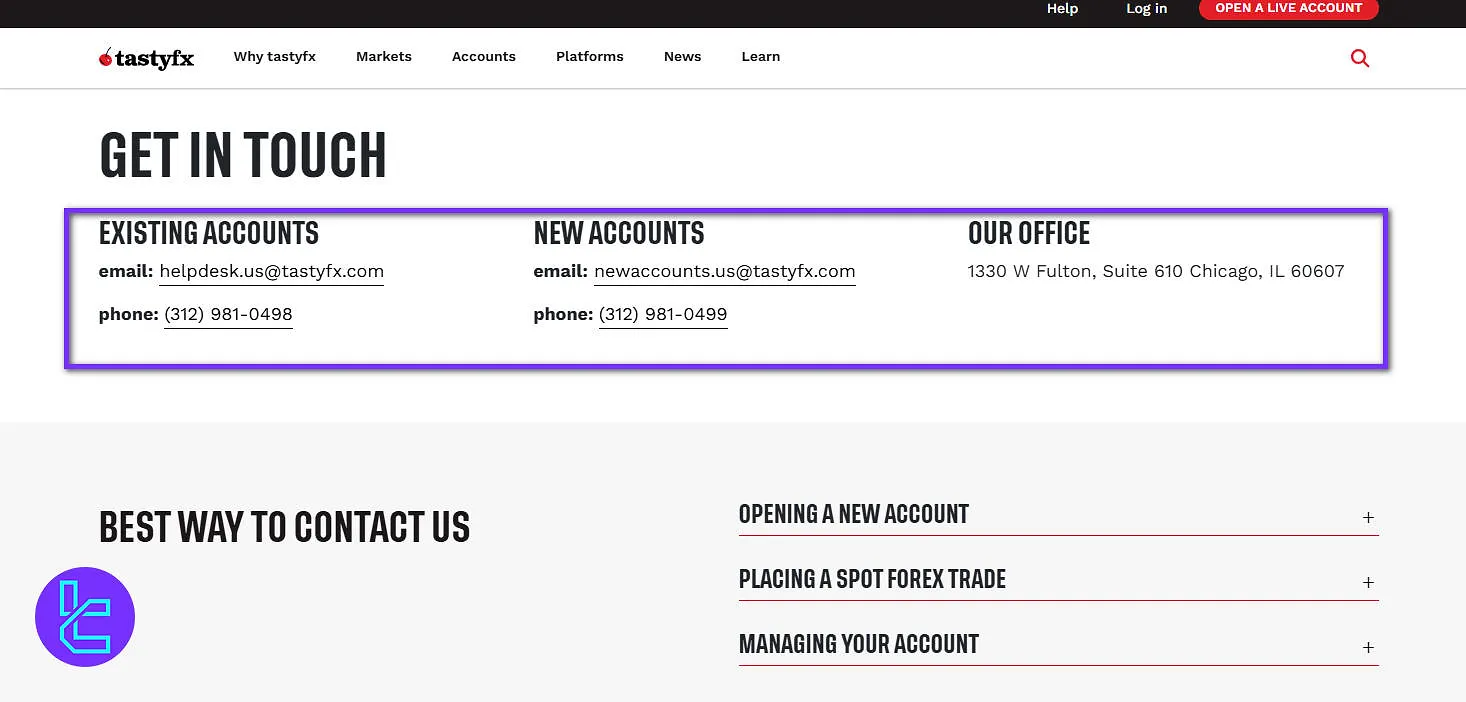Expand the Placing a Spot Forex Trade section
Image resolution: width=1466 pixels, height=702 pixels.
[x=1368, y=582]
